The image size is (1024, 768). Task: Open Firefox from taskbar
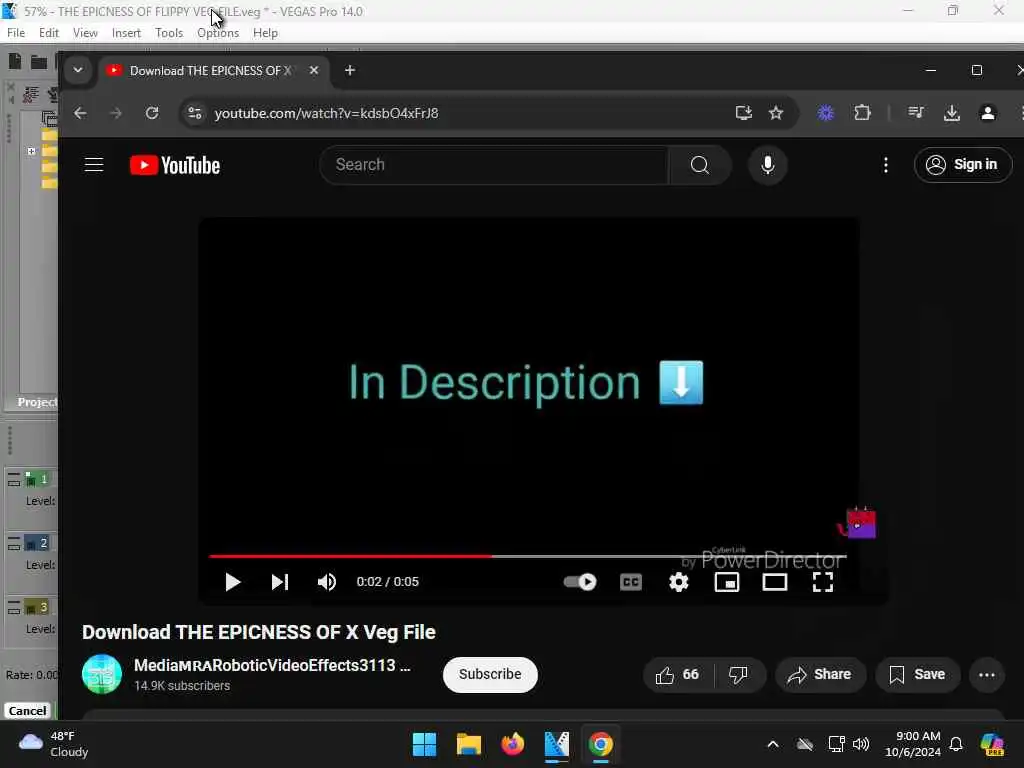[x=513, y=744]
